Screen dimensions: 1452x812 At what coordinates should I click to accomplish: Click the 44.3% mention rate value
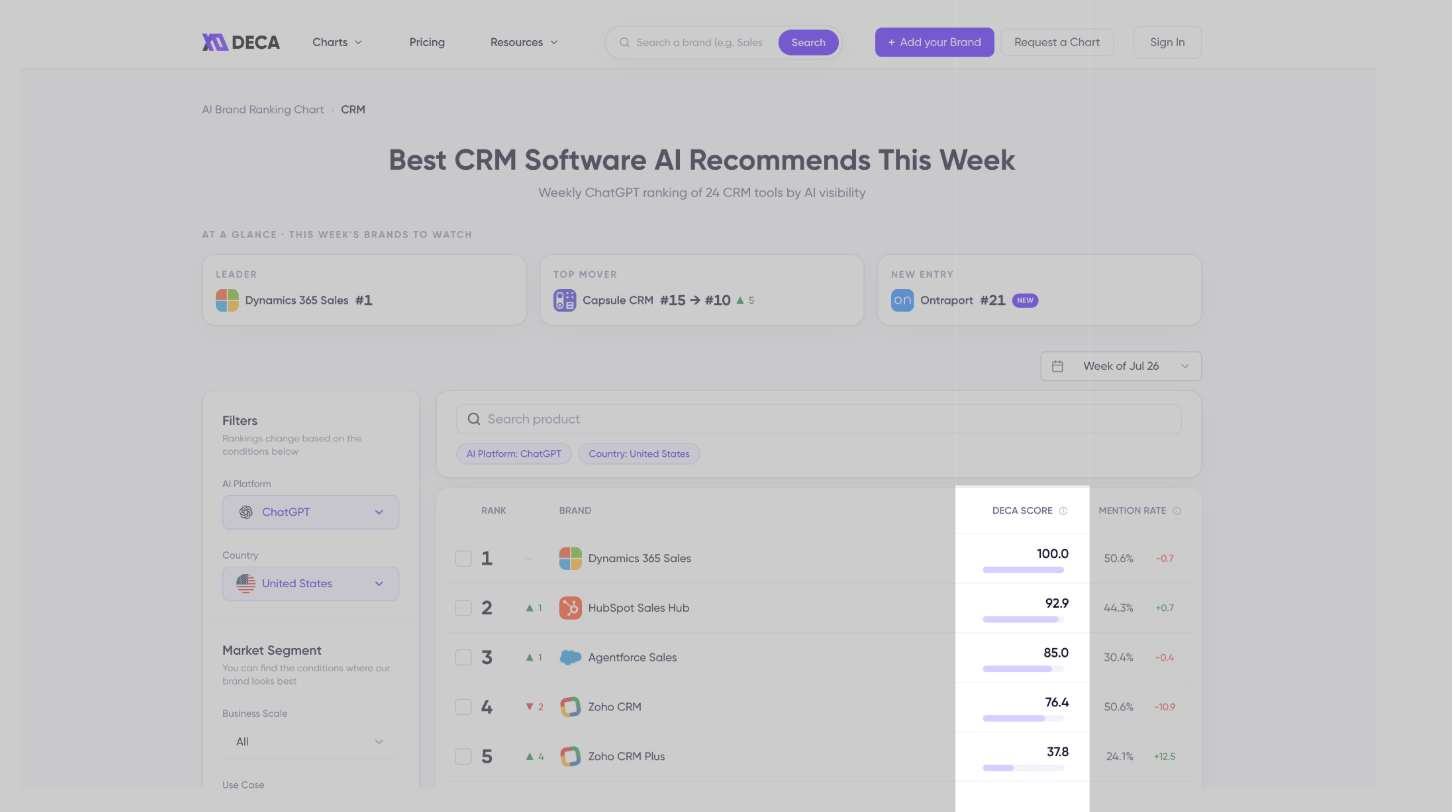1119,608
